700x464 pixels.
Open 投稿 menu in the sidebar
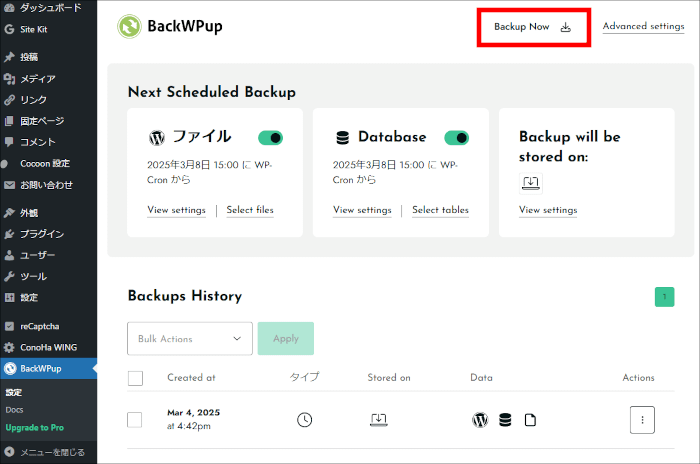48,57
